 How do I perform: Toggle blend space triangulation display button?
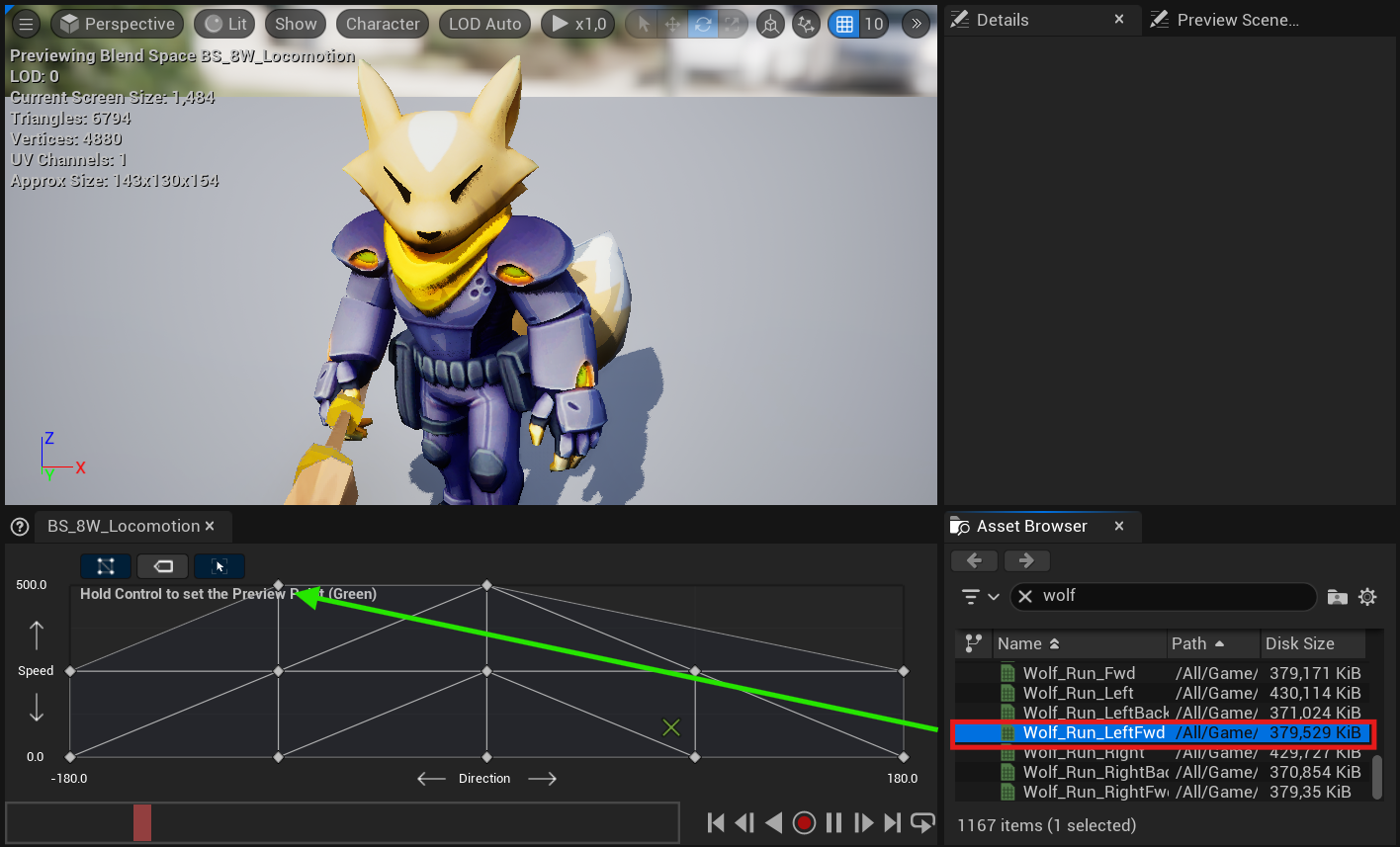click(x=106, y=566)
